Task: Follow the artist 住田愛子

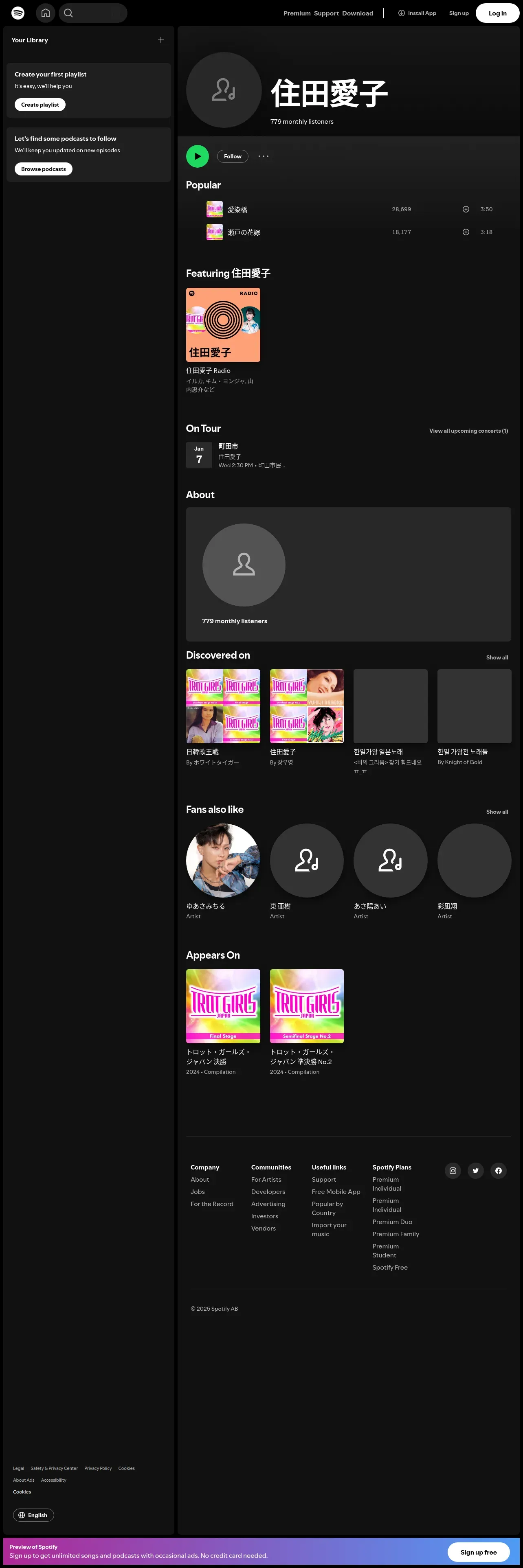Action: coord(233,156)
